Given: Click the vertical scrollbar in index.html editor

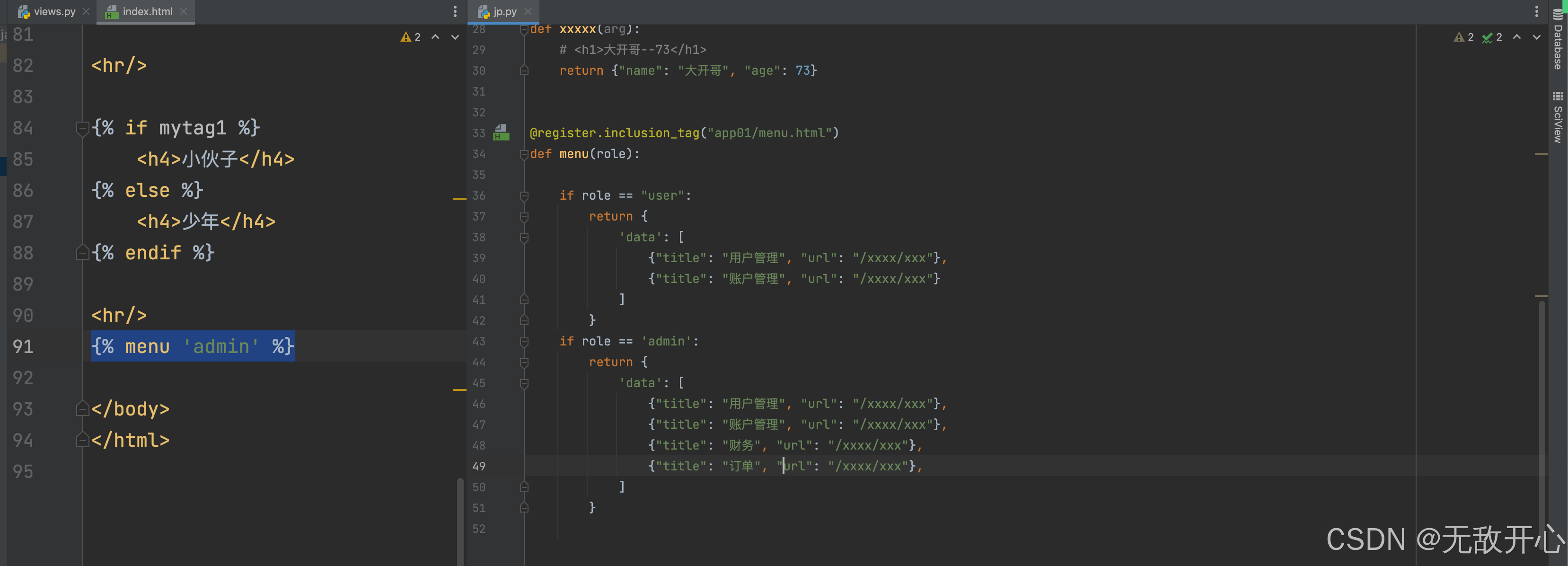Looking at the screenshot, I should point(460,522).
